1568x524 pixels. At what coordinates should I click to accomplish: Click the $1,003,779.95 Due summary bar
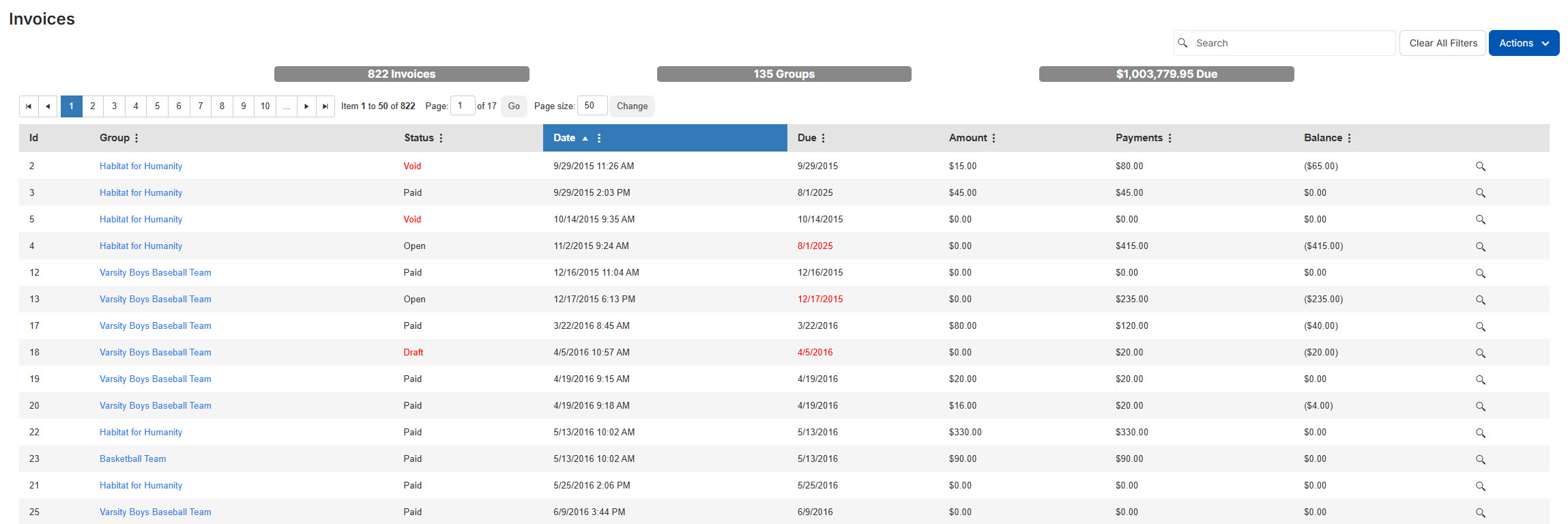click(1167, 74)
